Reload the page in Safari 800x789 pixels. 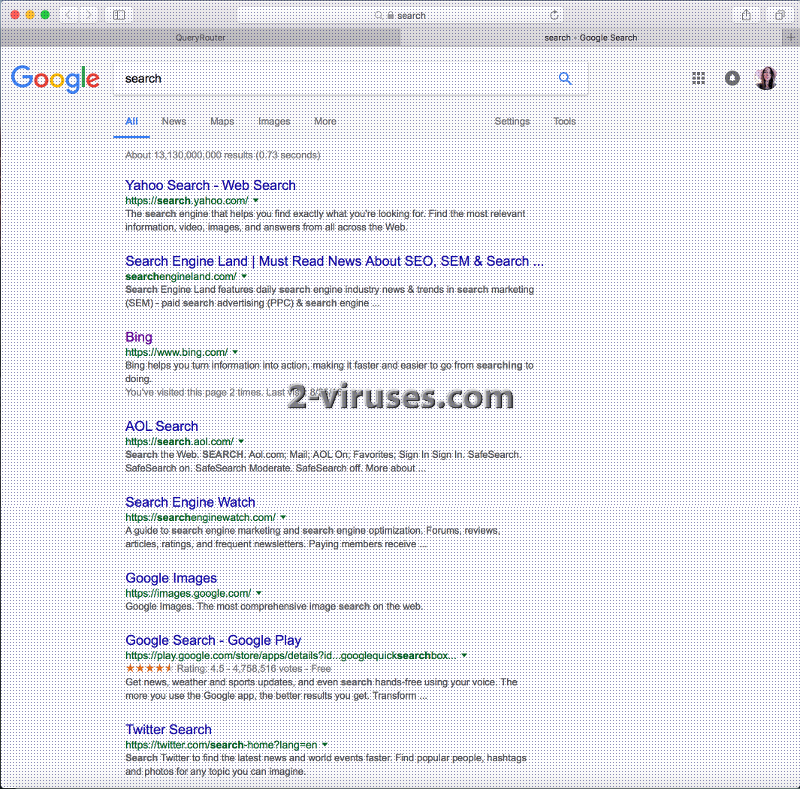click(x=555, y=15)
